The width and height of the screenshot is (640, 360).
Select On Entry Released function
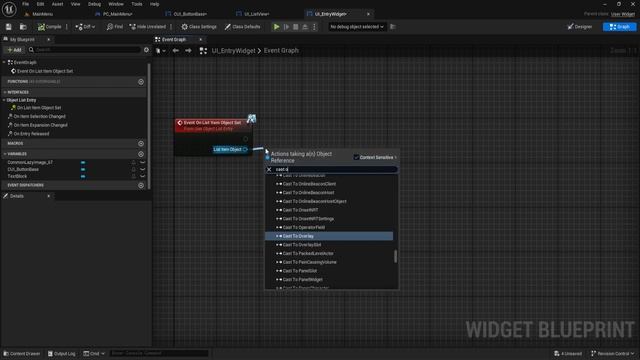pos(31,133)
